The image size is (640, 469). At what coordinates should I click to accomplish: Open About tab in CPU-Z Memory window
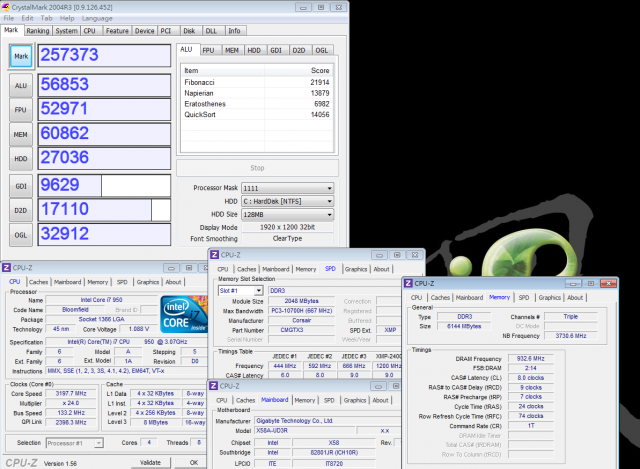(575, 298)
